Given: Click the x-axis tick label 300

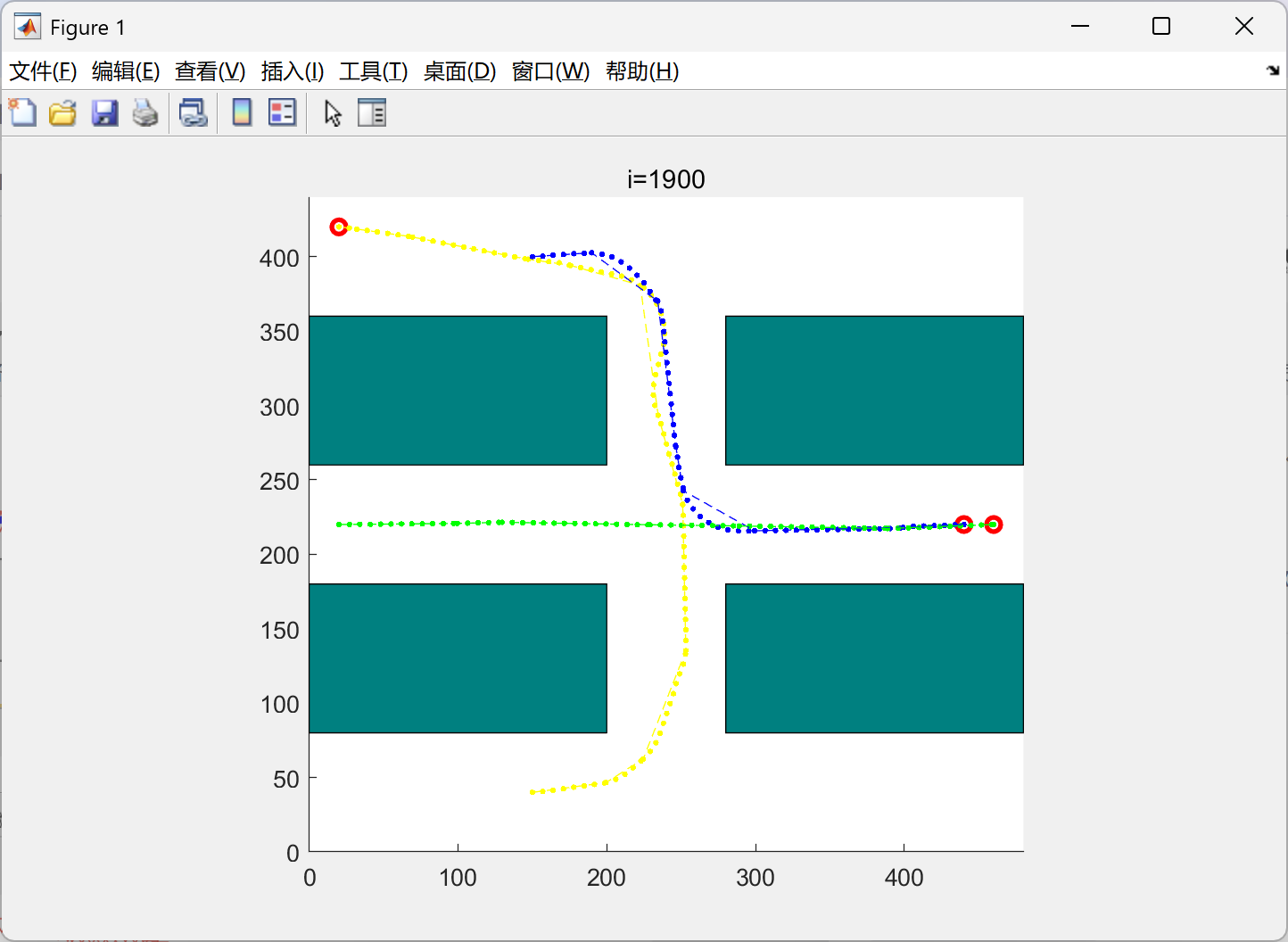Looking at the screenshot, I should point(755,878).
